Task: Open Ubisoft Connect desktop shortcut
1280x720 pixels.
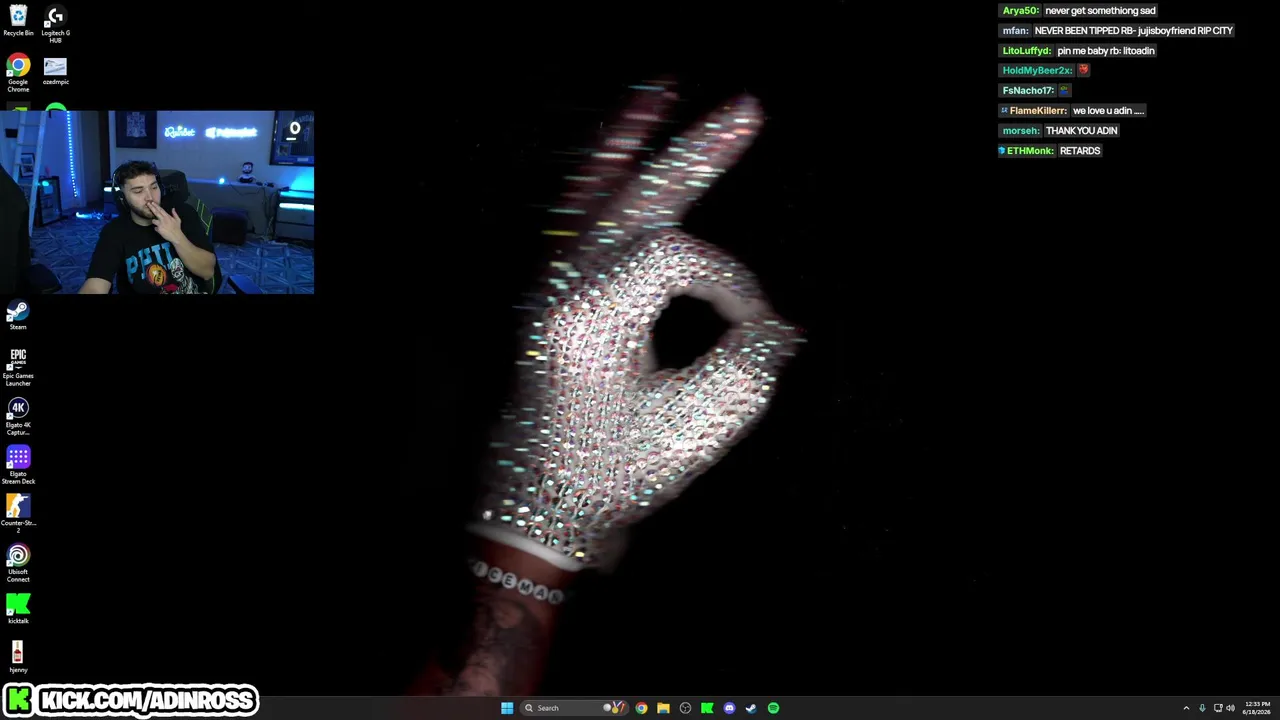Action: [x=18, y=563]
